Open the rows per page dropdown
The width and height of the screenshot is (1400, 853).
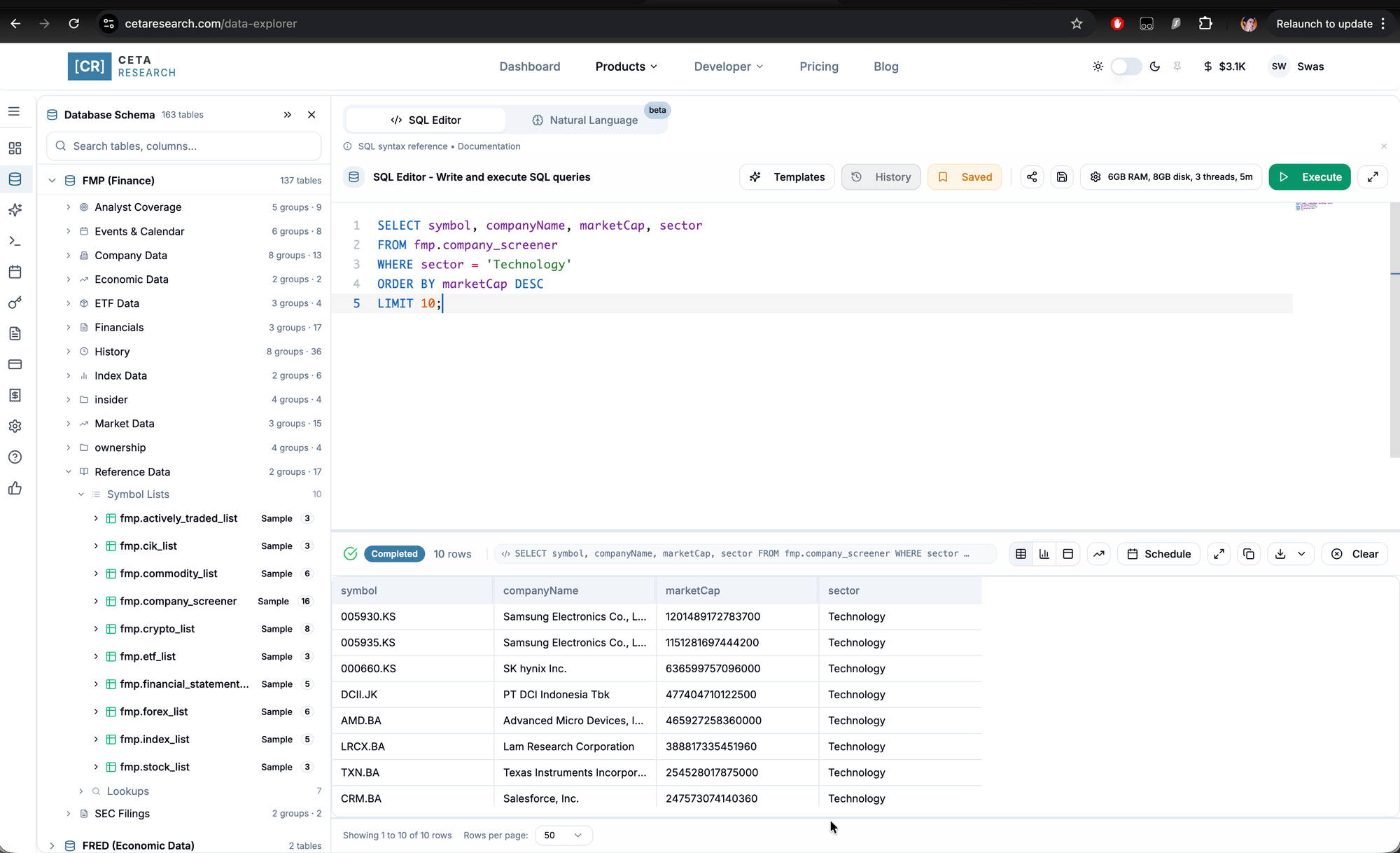tap(563, 835)
